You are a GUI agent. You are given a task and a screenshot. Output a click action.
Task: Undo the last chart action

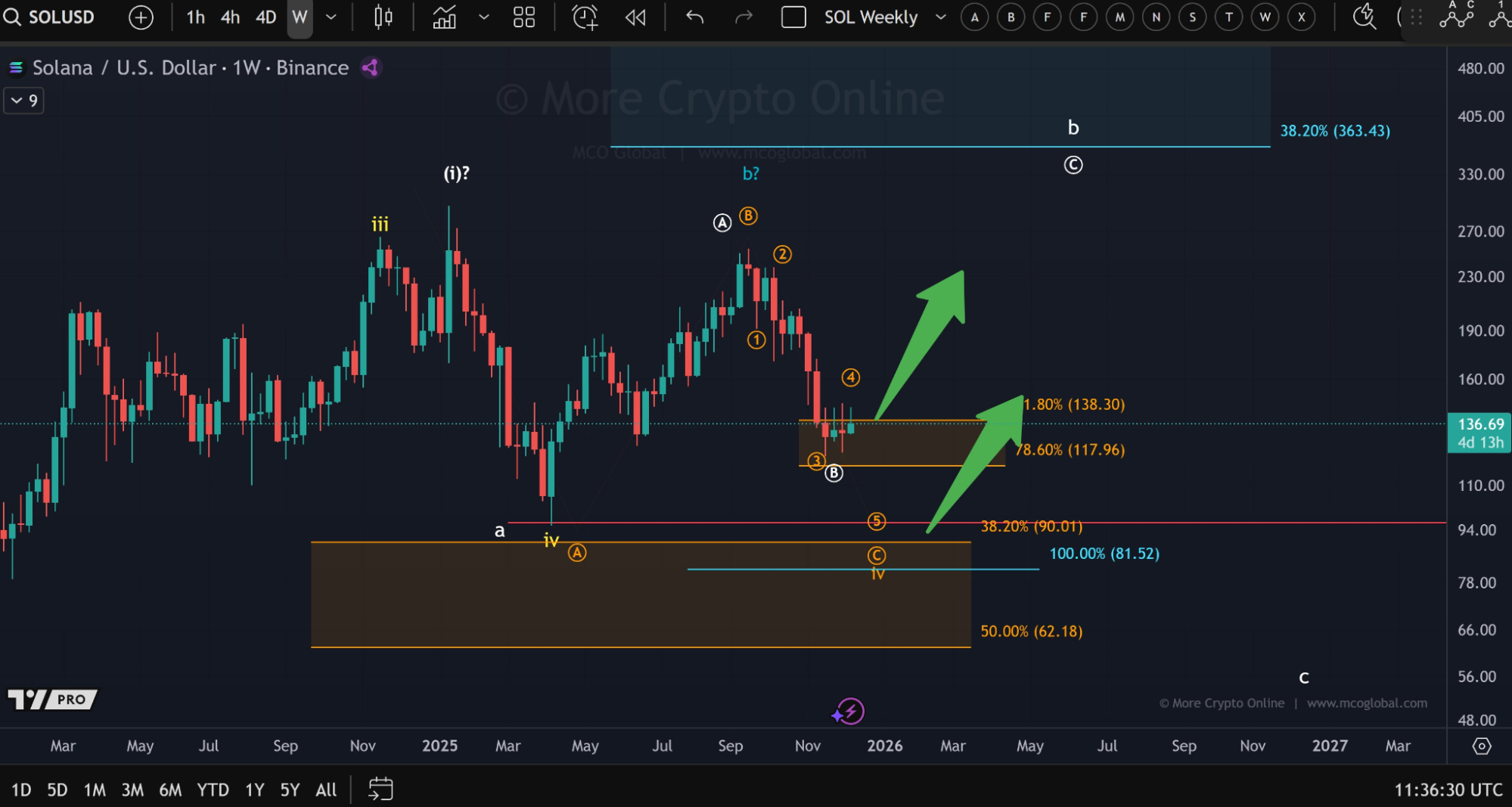(x=694, y=17)
